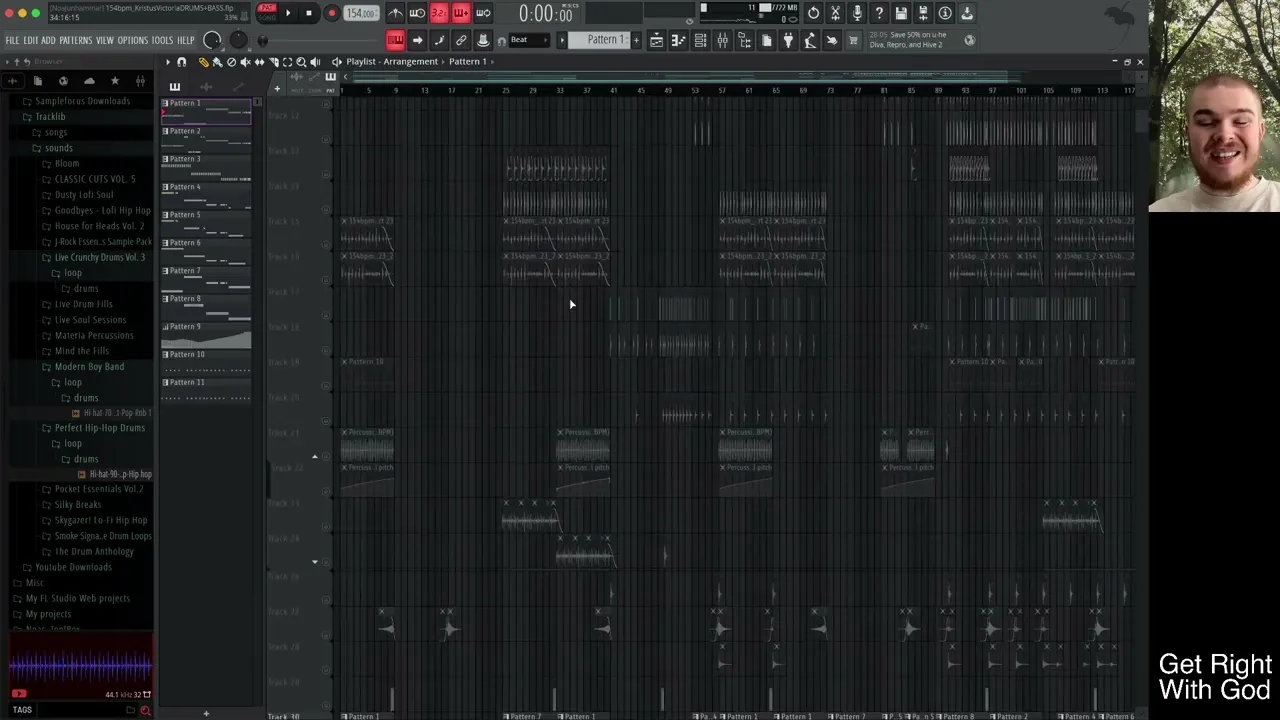Viewport: 1280px width, 720px height.
Task: Select Pattern 9 in the picker list
Action: (x=207, y=336)
